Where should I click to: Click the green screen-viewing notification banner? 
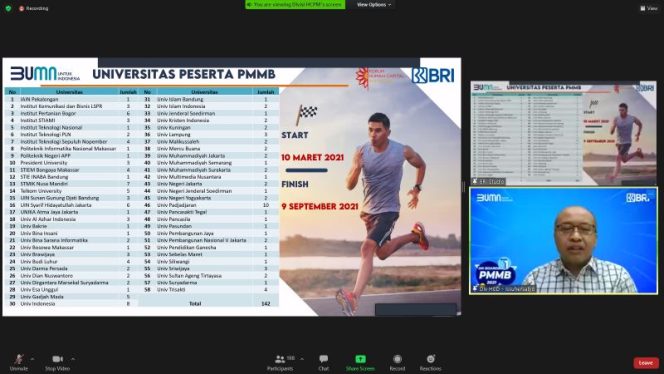coord(295,5)
